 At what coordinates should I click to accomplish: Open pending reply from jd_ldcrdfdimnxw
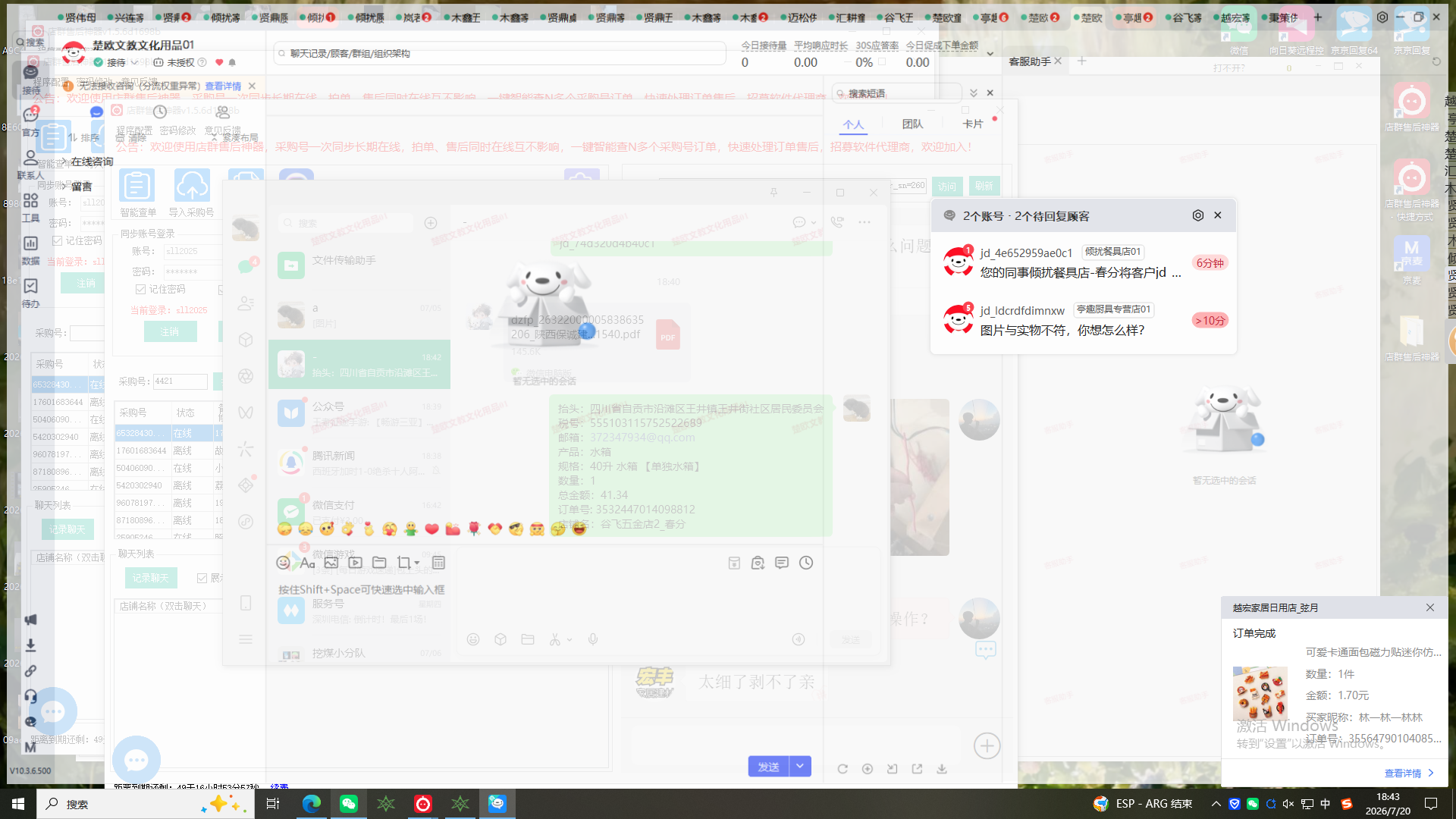coord(1083,320)
